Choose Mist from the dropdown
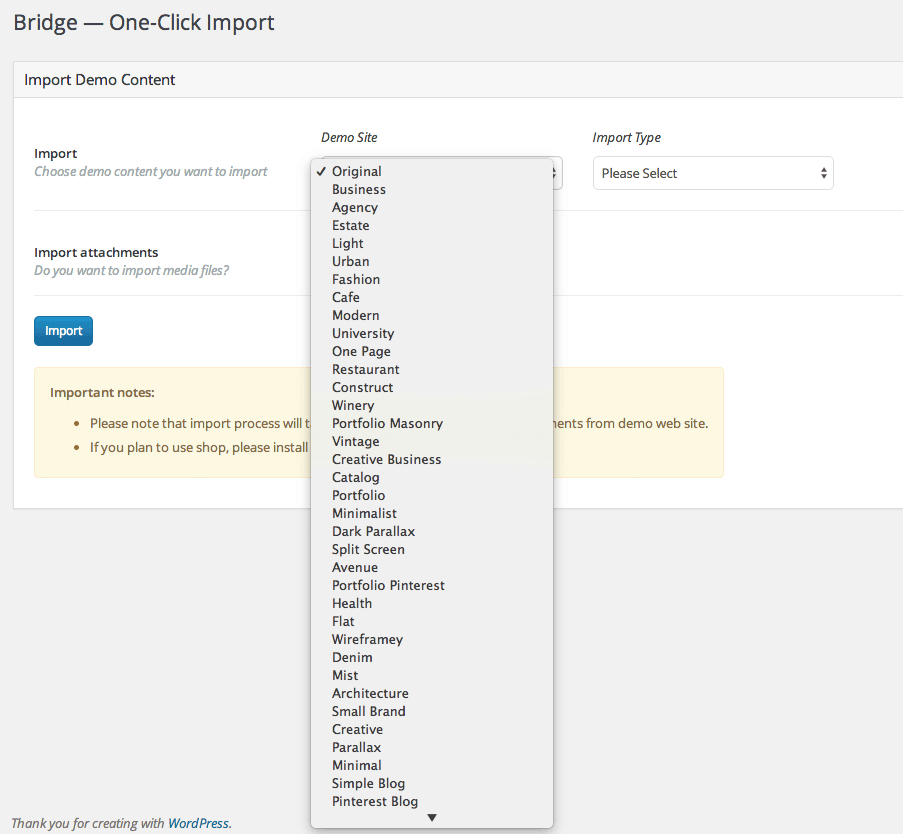 [x=431, y=676]
